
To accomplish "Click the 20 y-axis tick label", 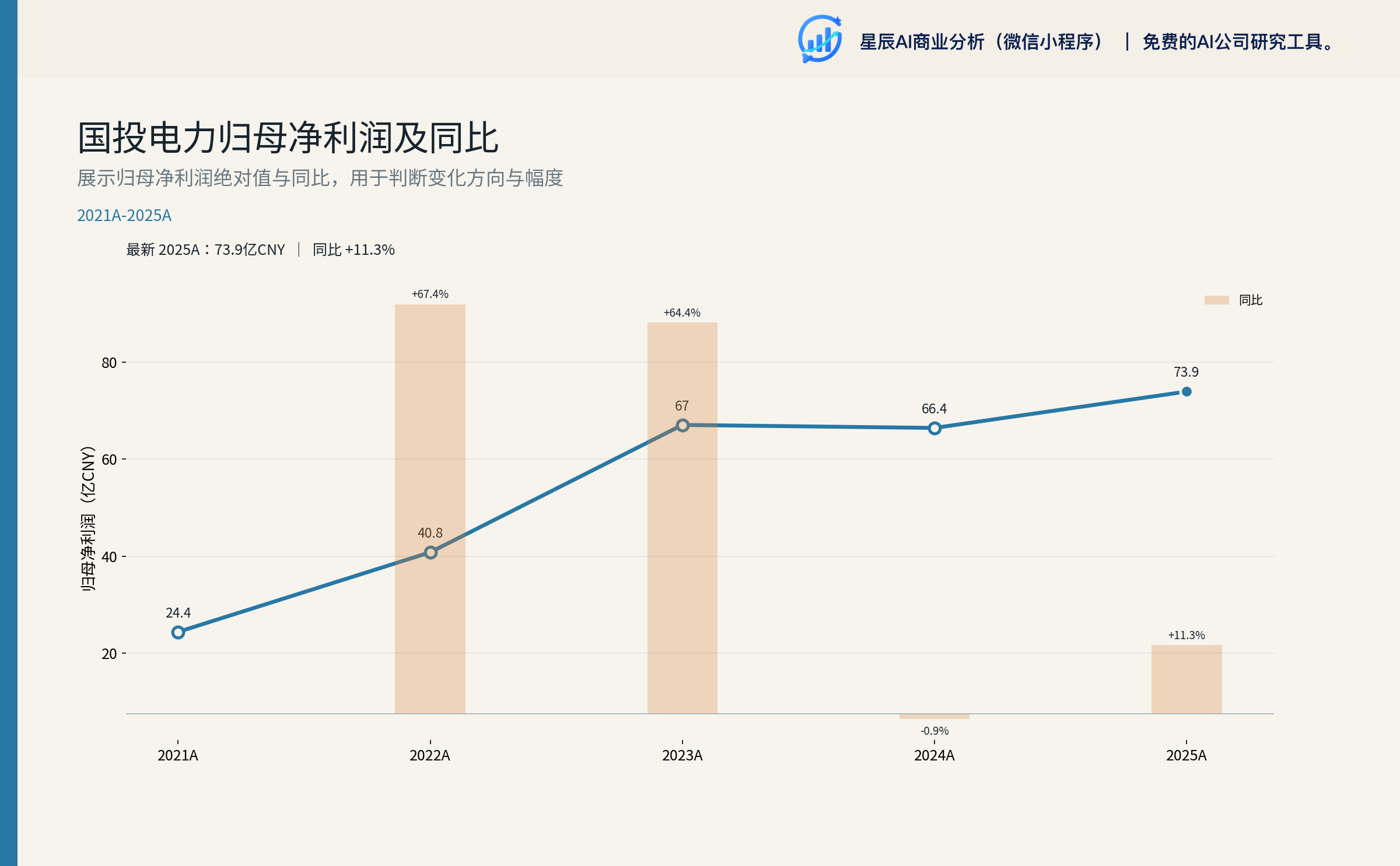I will point(109,654).
